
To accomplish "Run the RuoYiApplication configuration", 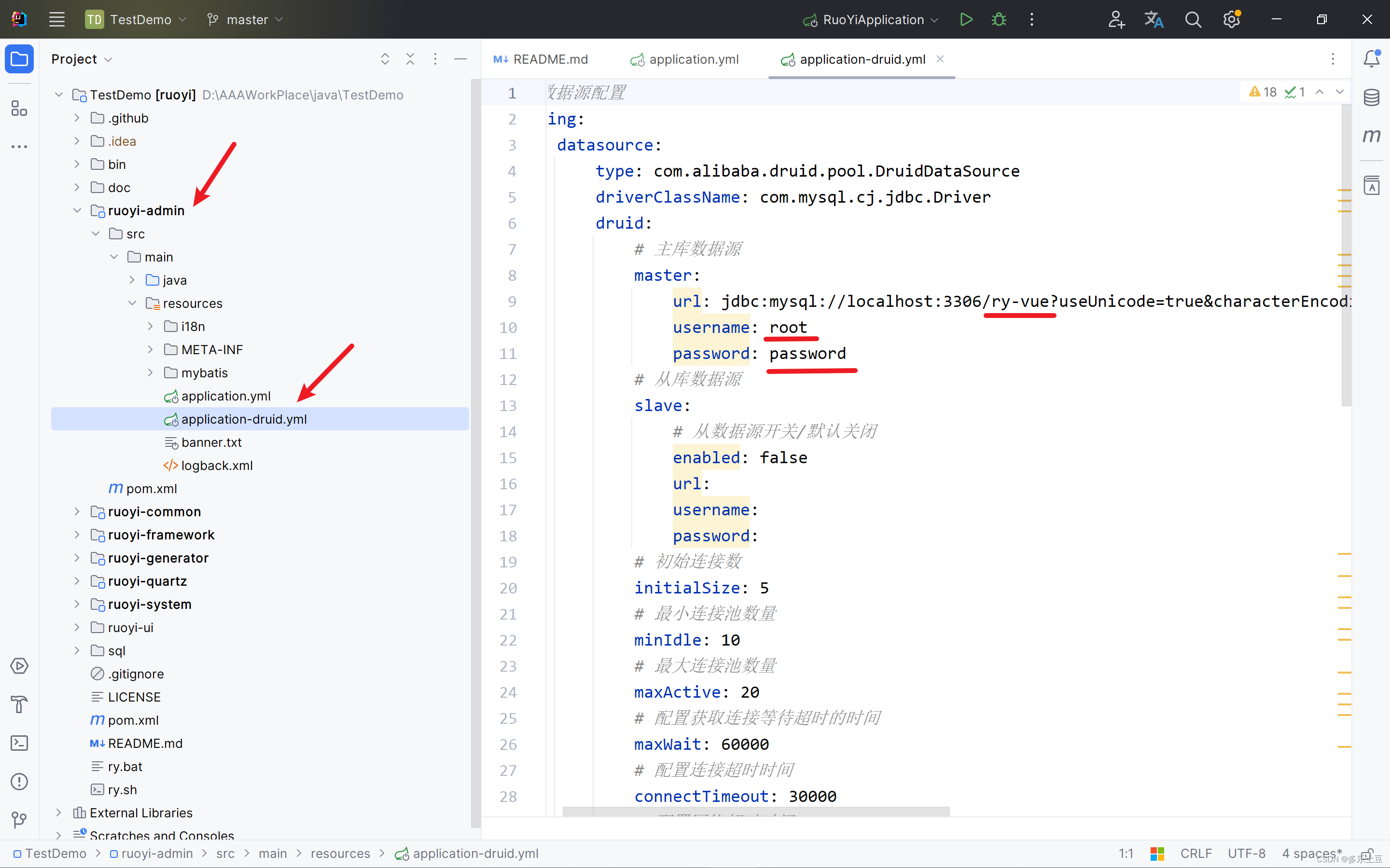I will [966, 19].
